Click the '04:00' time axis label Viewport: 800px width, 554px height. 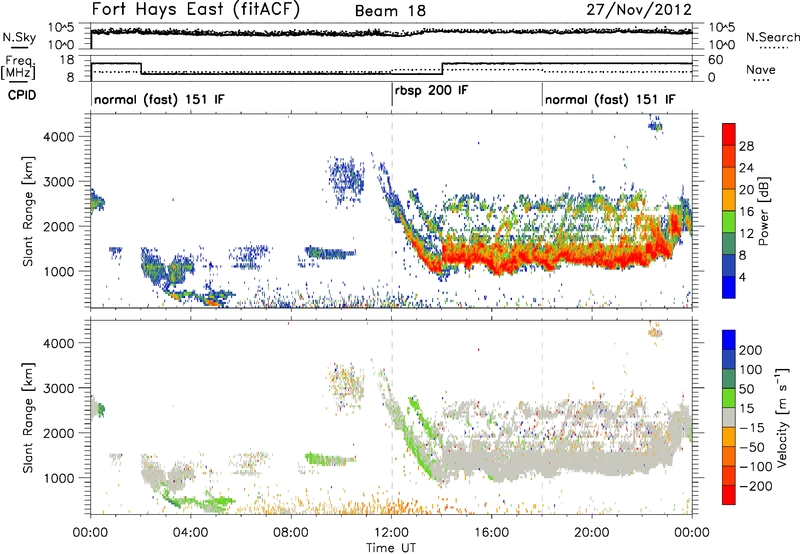(191, 532)
